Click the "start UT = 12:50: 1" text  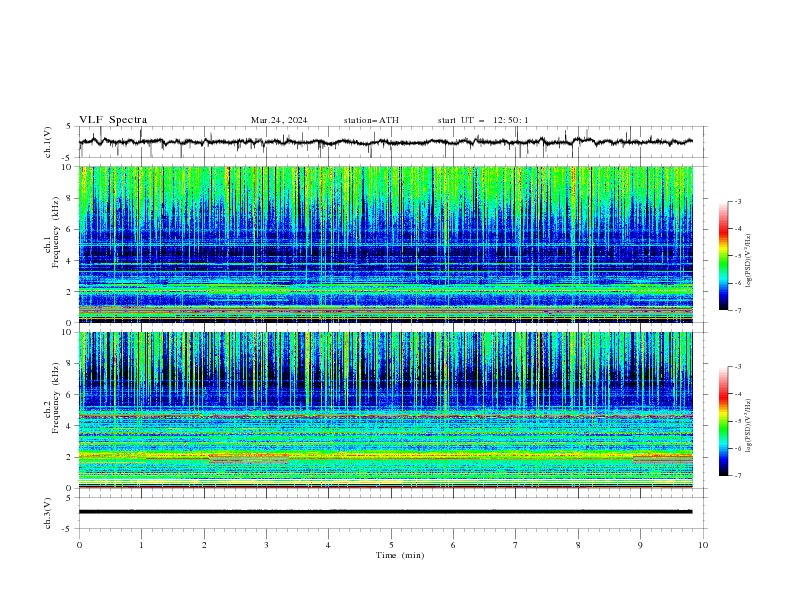[483, 120]
